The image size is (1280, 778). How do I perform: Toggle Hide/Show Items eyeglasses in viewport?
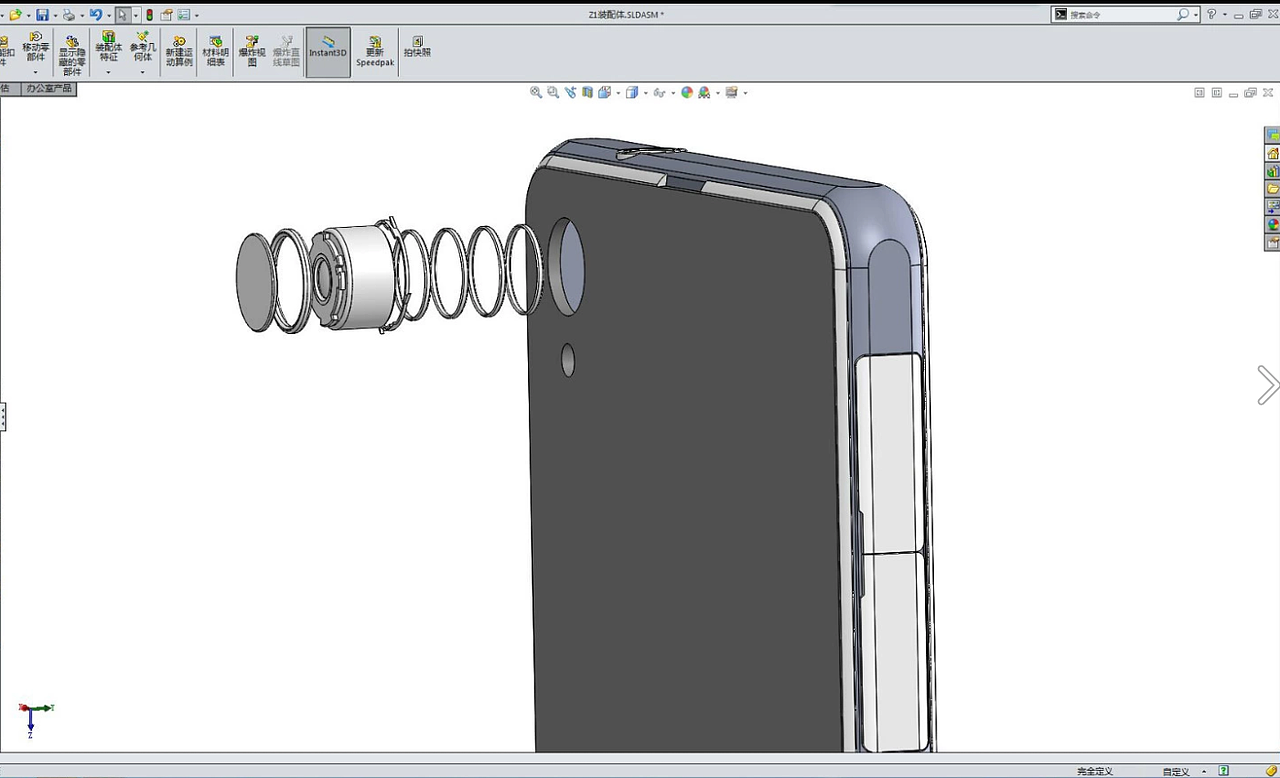coord(659,92)
